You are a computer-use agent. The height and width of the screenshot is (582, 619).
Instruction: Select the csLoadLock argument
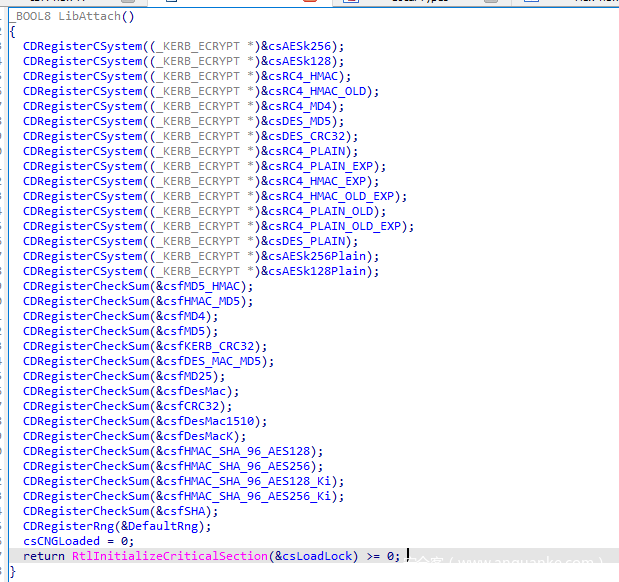pos(317,556)
